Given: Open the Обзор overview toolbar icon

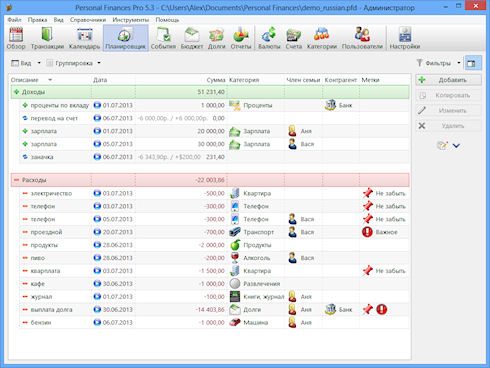Looking at the screenshot, I should 16,38.
